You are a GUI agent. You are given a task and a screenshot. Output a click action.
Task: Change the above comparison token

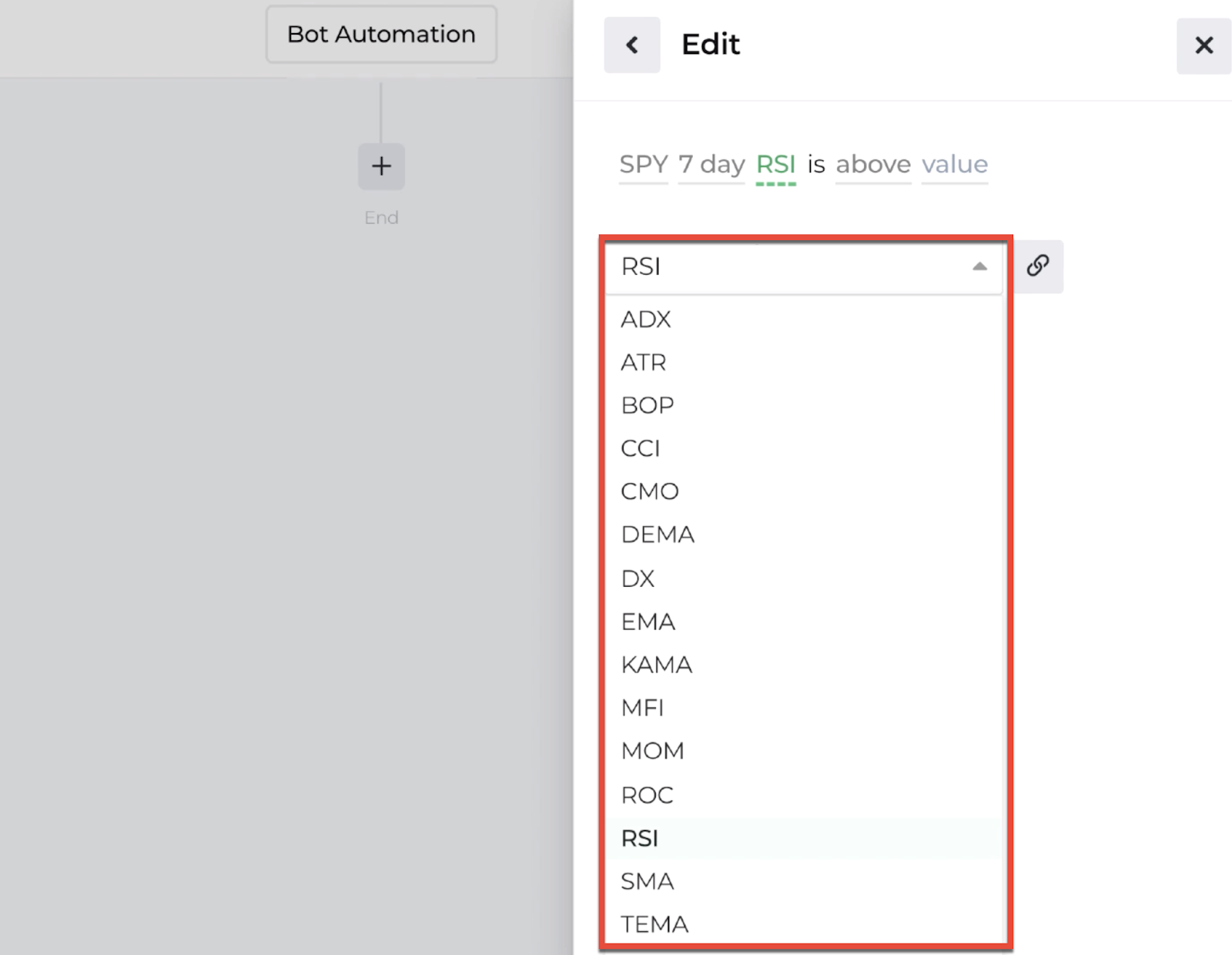[x=873, y=164]
